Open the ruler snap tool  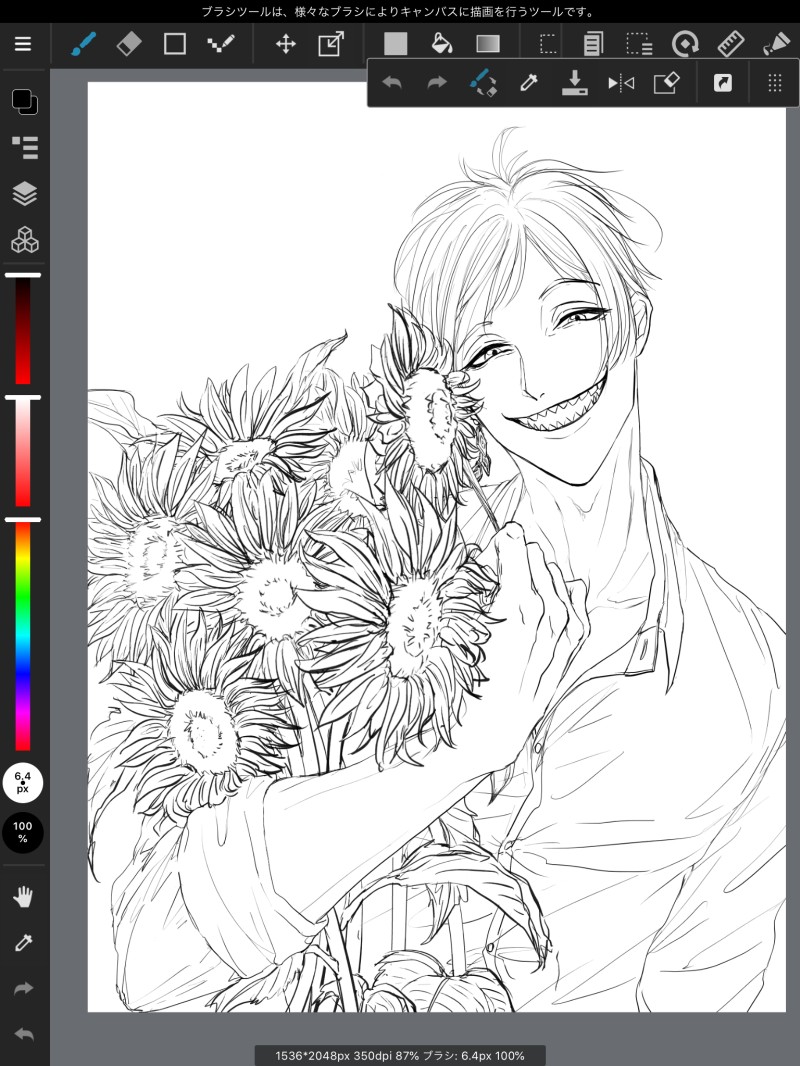(x=731, y=44)
